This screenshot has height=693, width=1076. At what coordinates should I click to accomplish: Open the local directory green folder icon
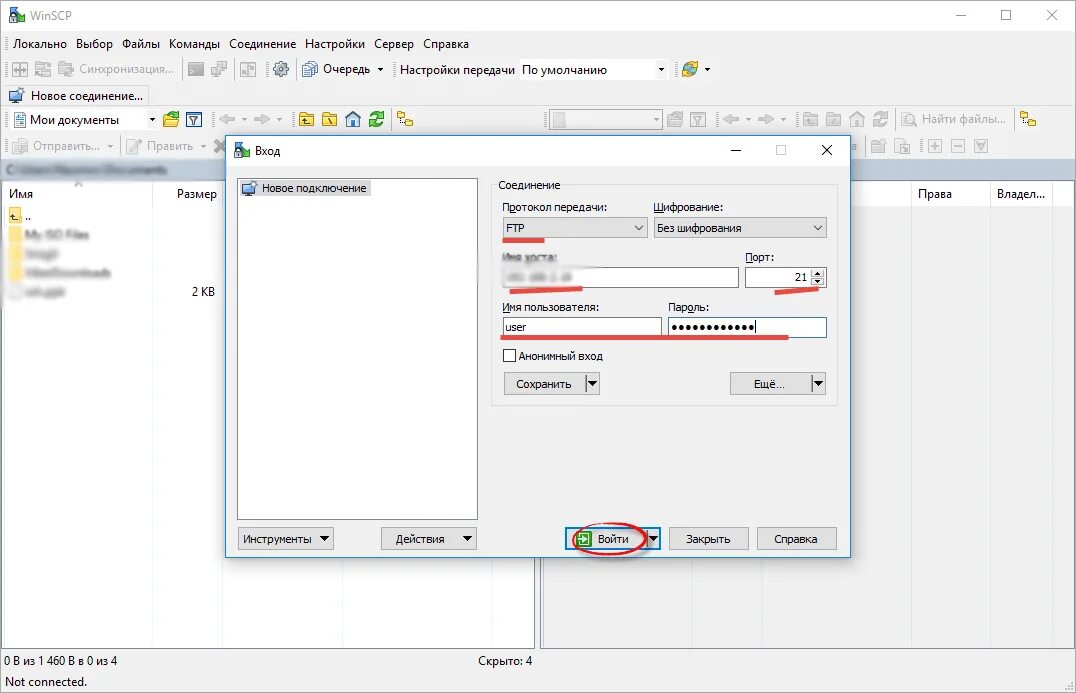(171, 119)
